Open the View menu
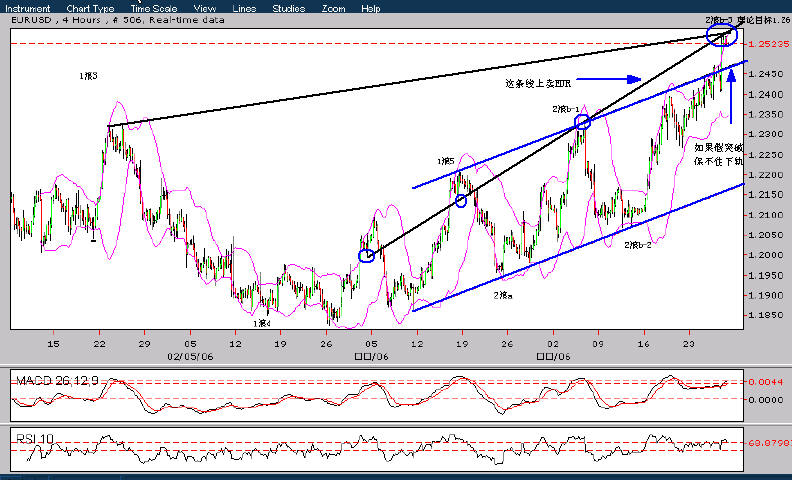 pyautogui.click(x=205, y=9)
